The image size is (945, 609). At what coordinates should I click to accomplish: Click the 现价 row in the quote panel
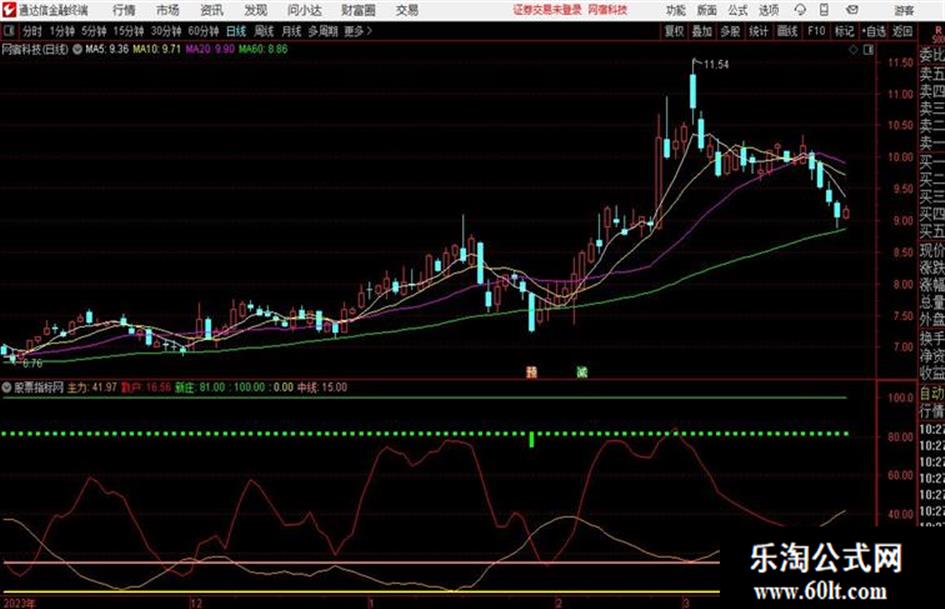(932, 250)
